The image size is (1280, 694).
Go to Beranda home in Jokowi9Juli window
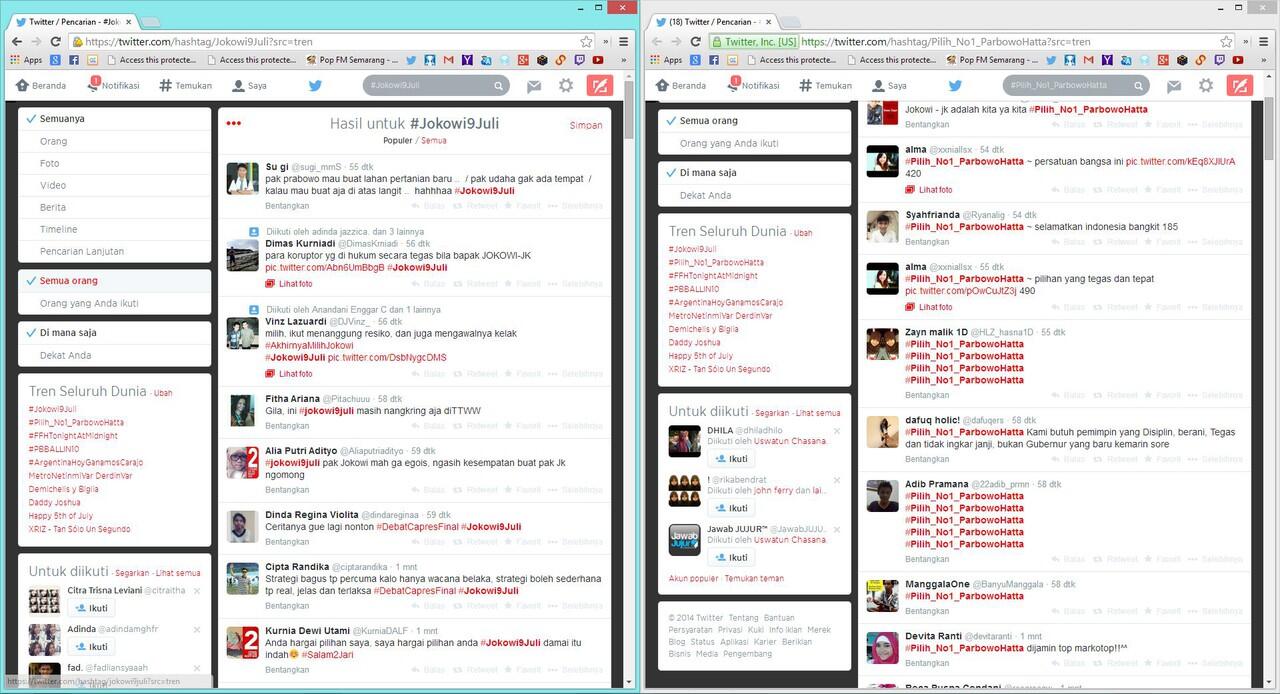tap(41, 86)
